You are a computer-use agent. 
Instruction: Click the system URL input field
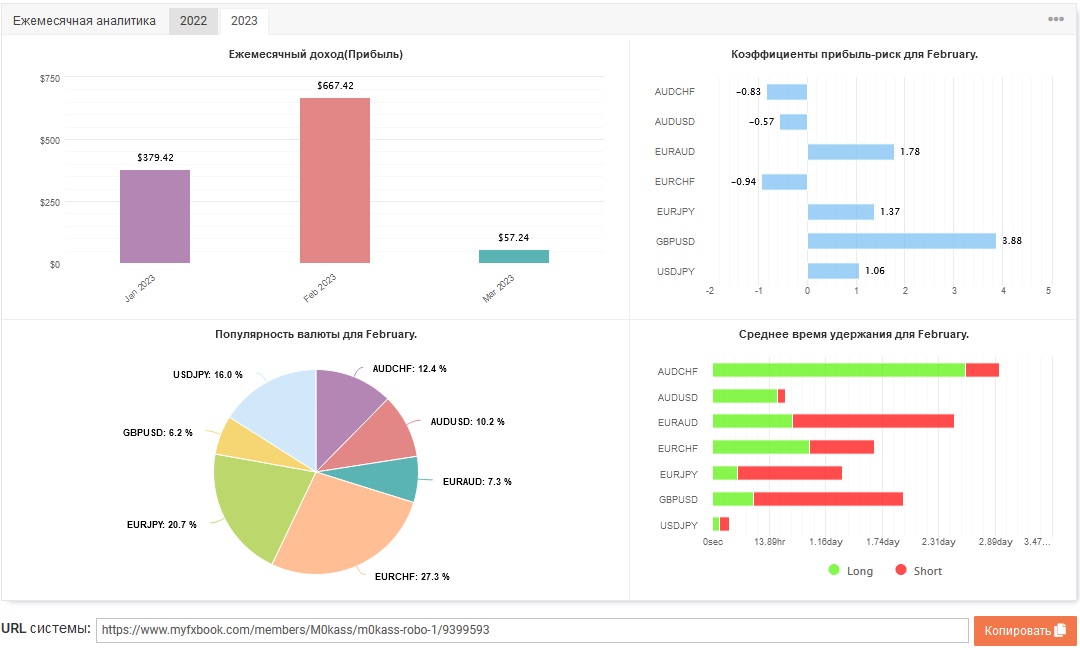532,630
